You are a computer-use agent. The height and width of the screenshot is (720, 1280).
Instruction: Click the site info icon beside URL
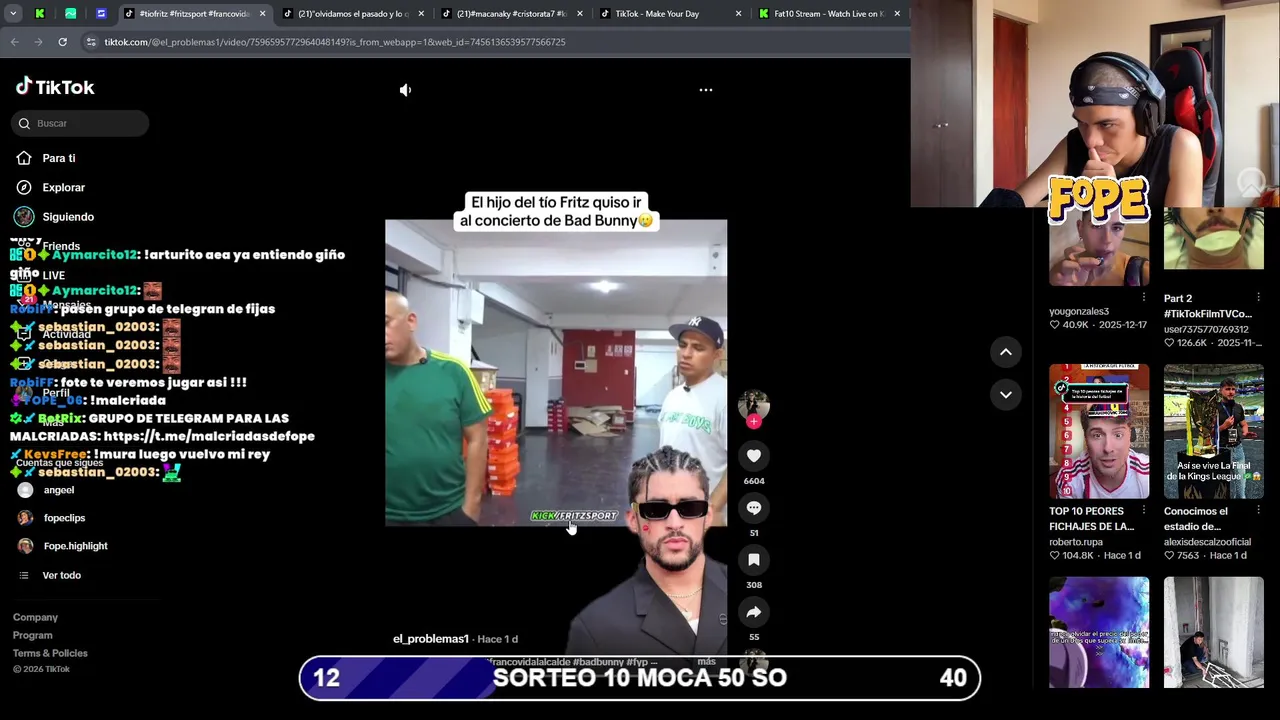pyautogui.click(x=91, y=42)
